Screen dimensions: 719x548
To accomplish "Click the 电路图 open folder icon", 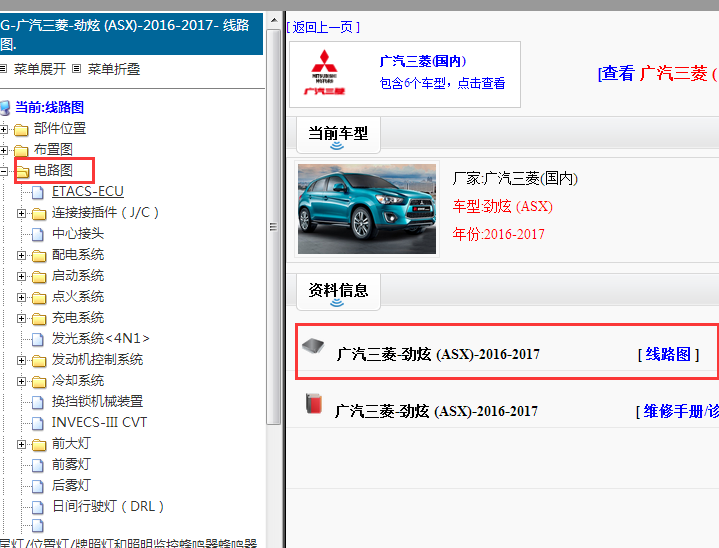I will pos(22,172).
